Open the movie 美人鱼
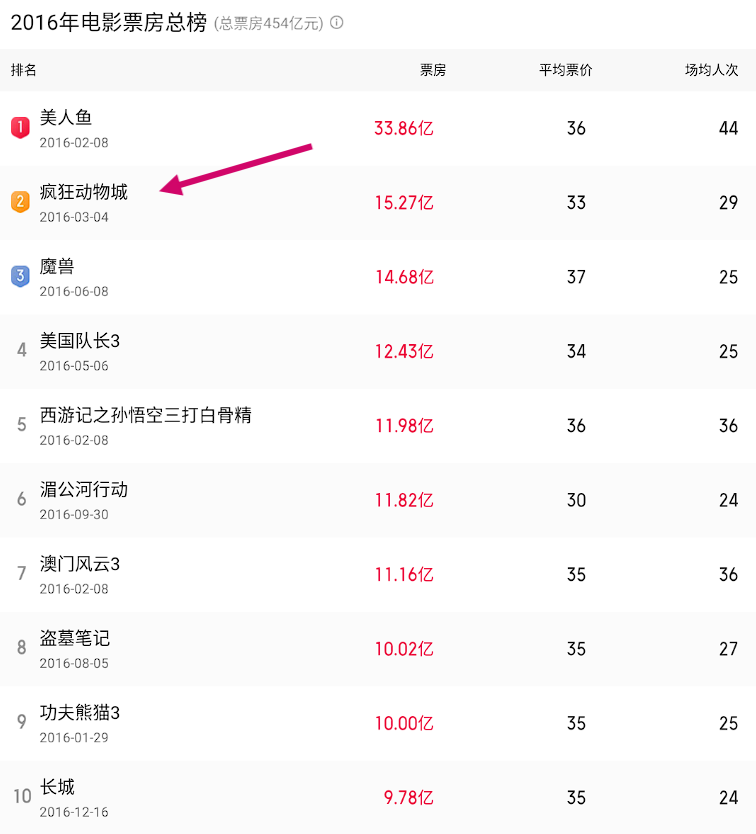Screen dimensions: 756x834 (x=66, y=117)
